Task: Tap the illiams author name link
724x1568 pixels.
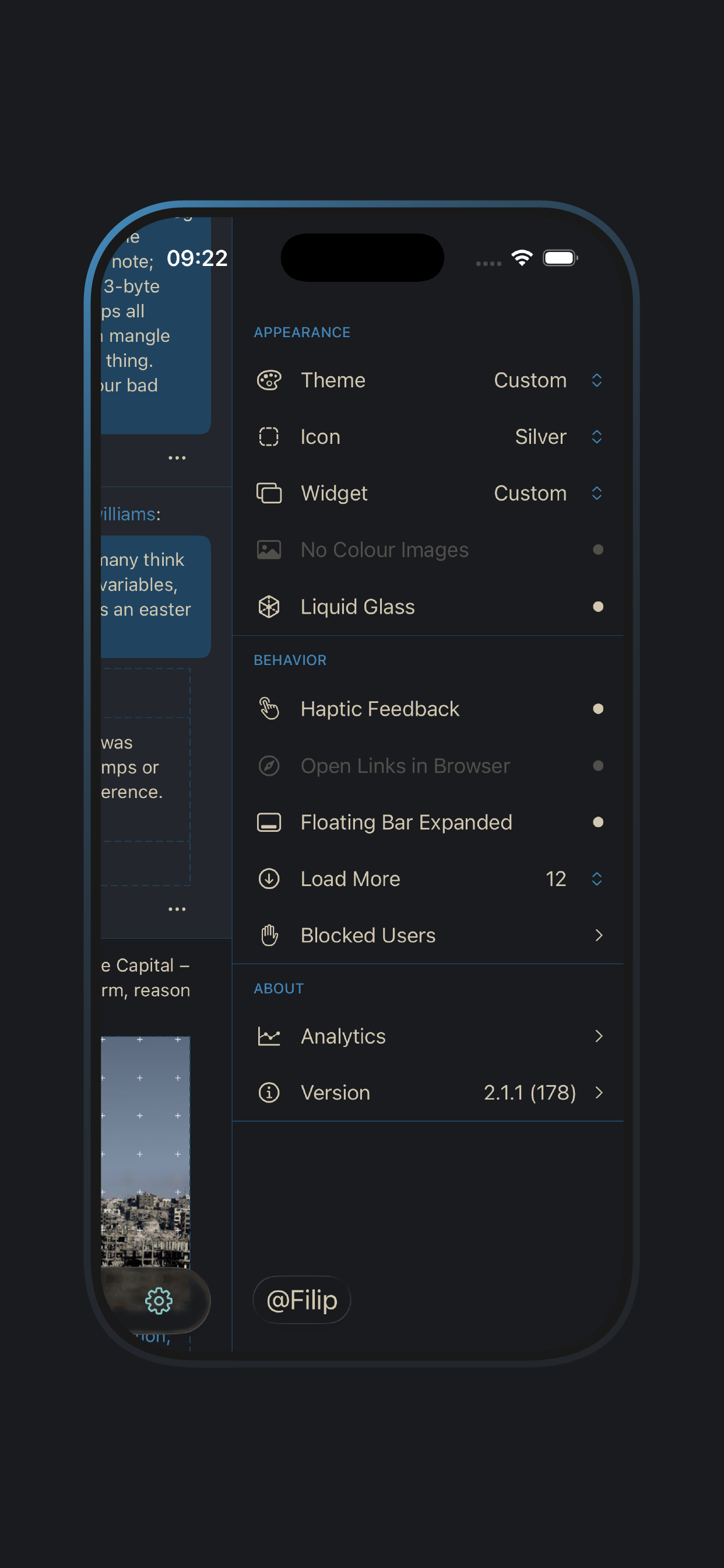Action: click(128, 514)
